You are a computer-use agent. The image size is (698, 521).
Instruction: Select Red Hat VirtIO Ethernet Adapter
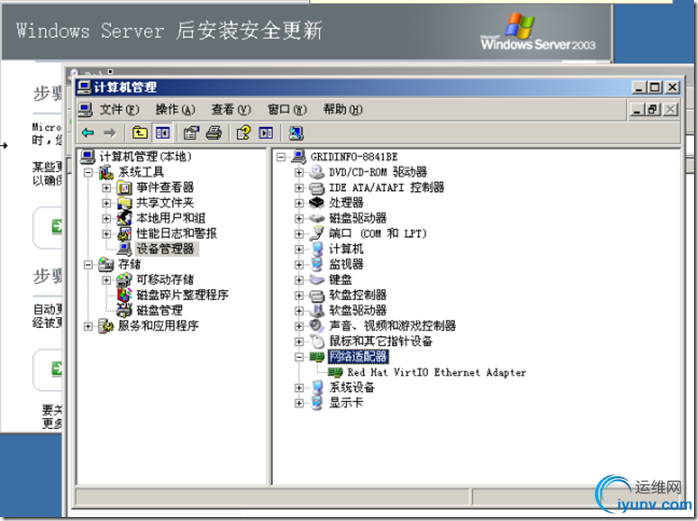[437, 372]
